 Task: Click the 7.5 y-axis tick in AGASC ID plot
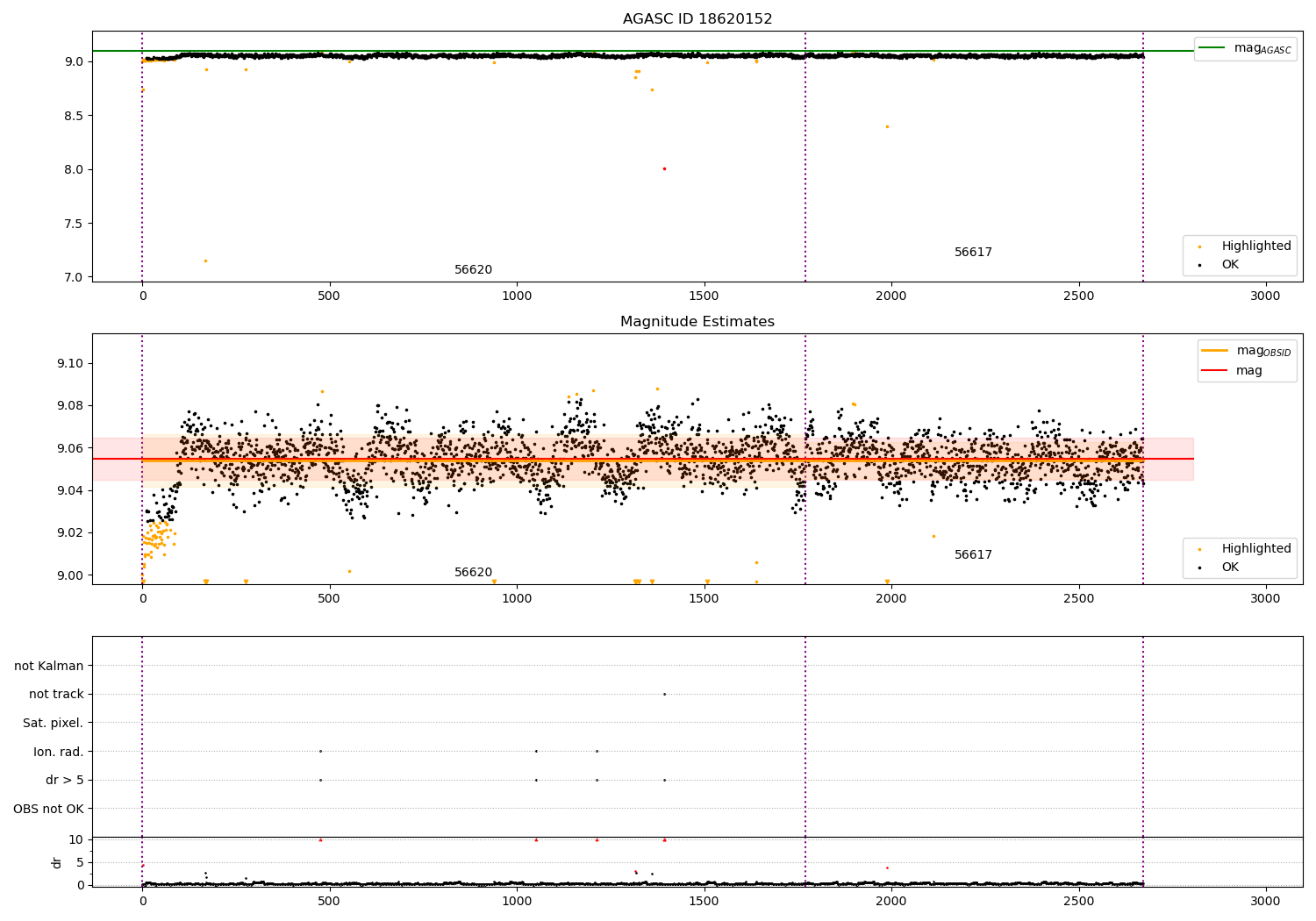(74, 224)
